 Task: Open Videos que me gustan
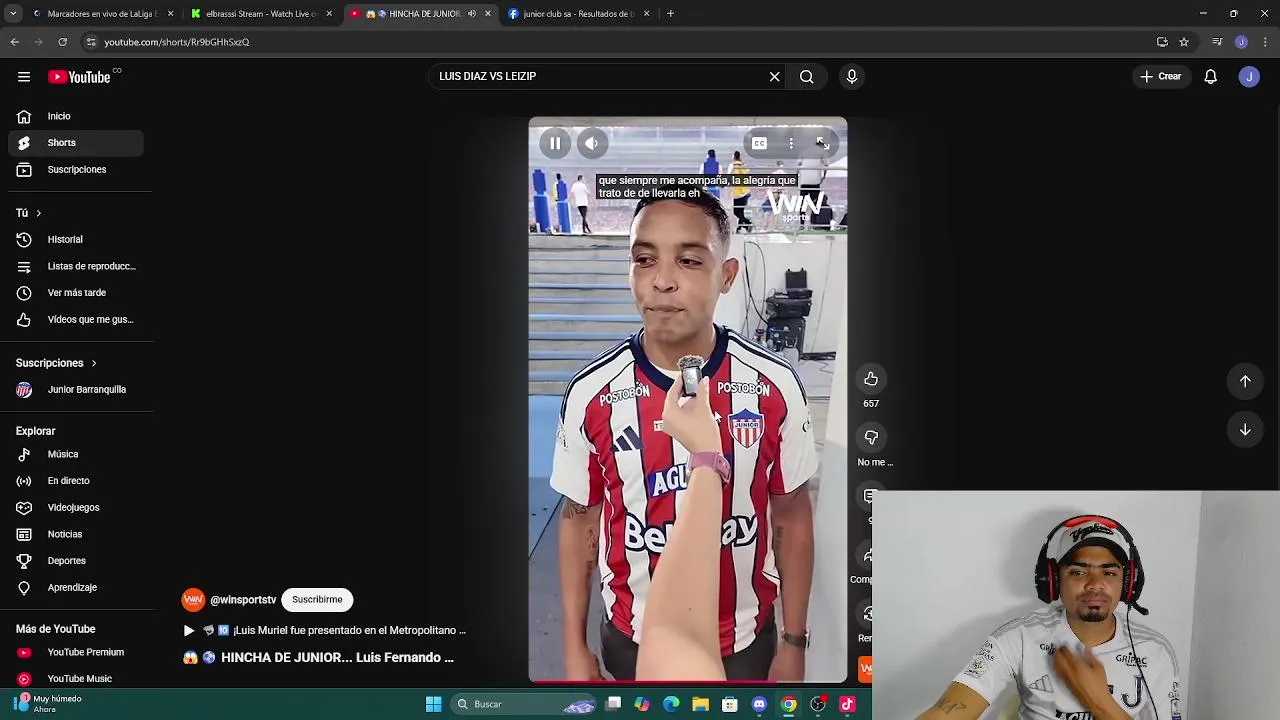76,320
